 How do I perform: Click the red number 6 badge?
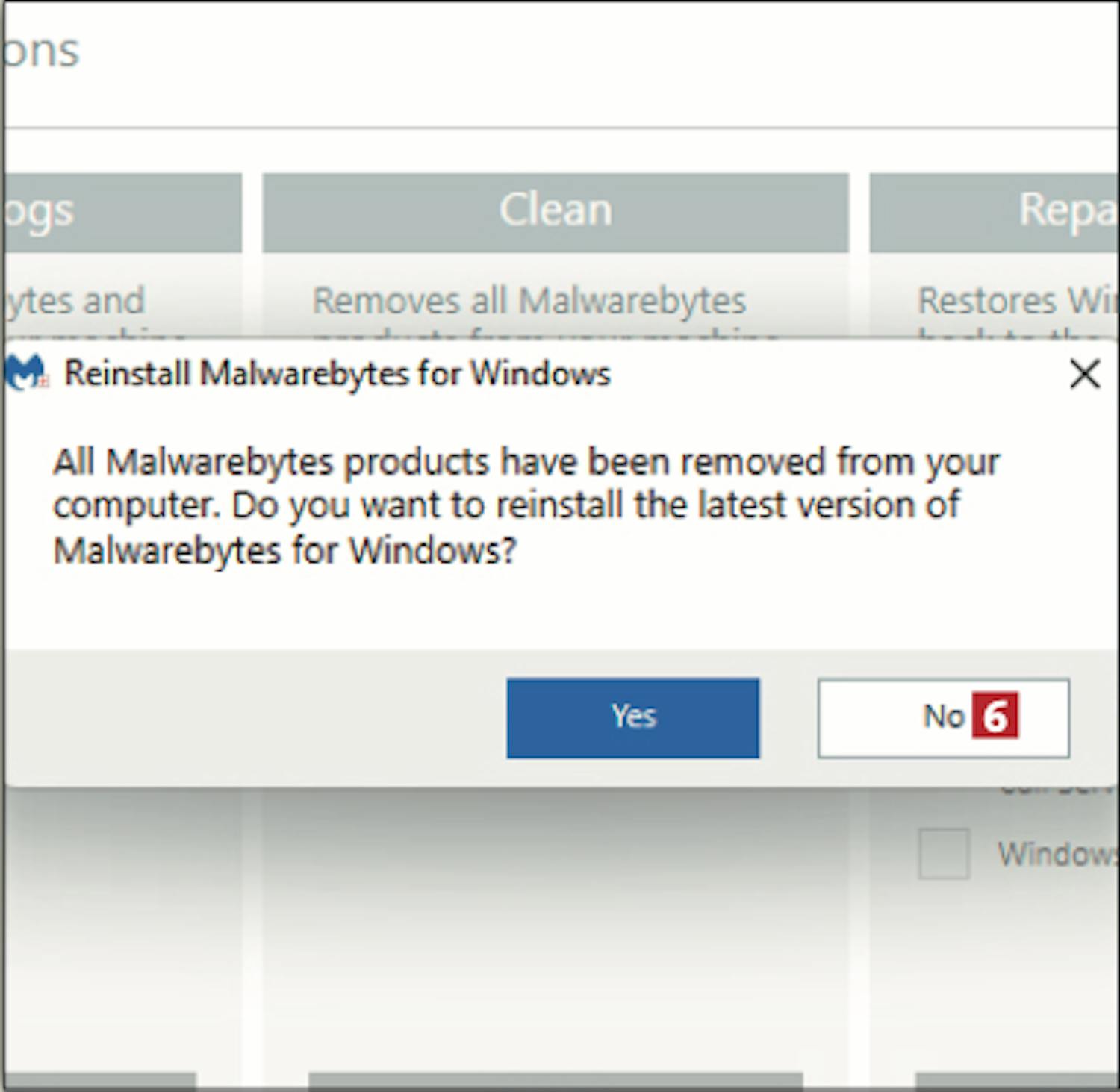click(x=995, y=716)
